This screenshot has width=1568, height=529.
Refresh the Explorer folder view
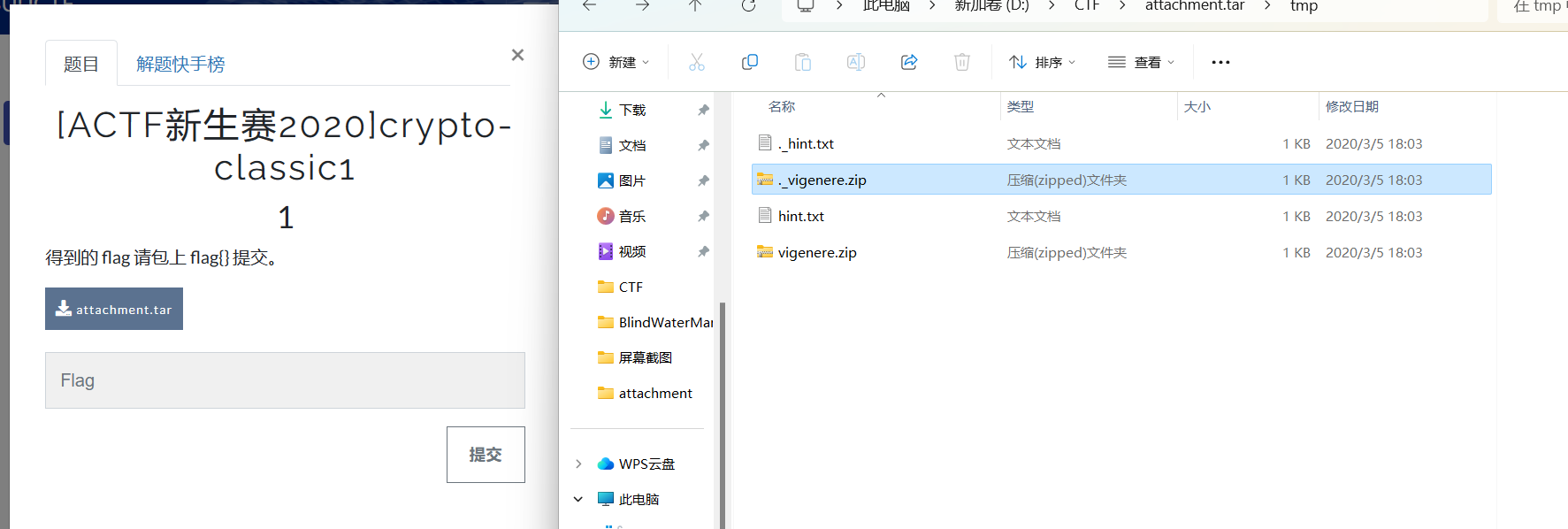[x=749, y=5]
